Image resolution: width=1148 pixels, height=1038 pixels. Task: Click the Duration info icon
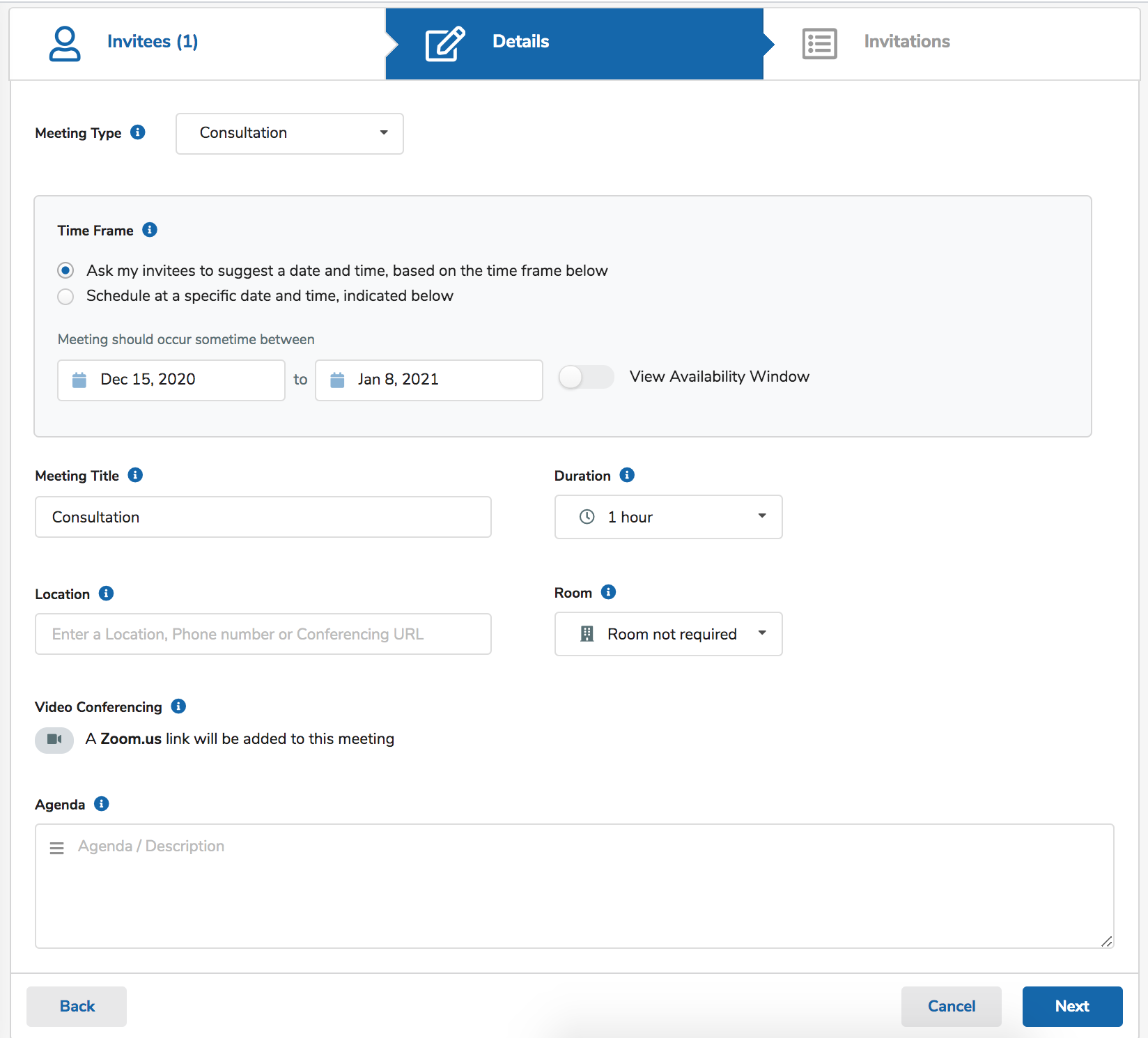(627, 475)
